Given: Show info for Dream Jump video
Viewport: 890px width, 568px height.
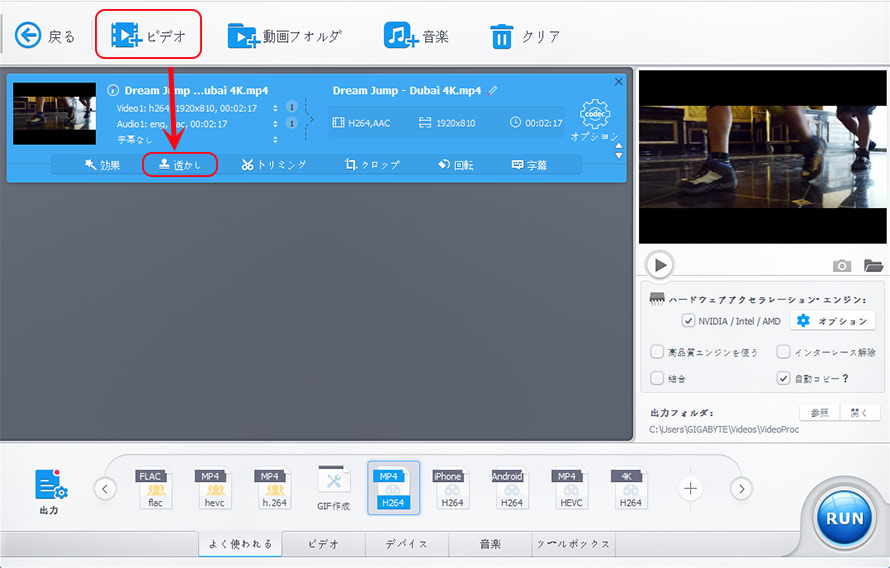Looking at the screenshot, I should (113, 90).
